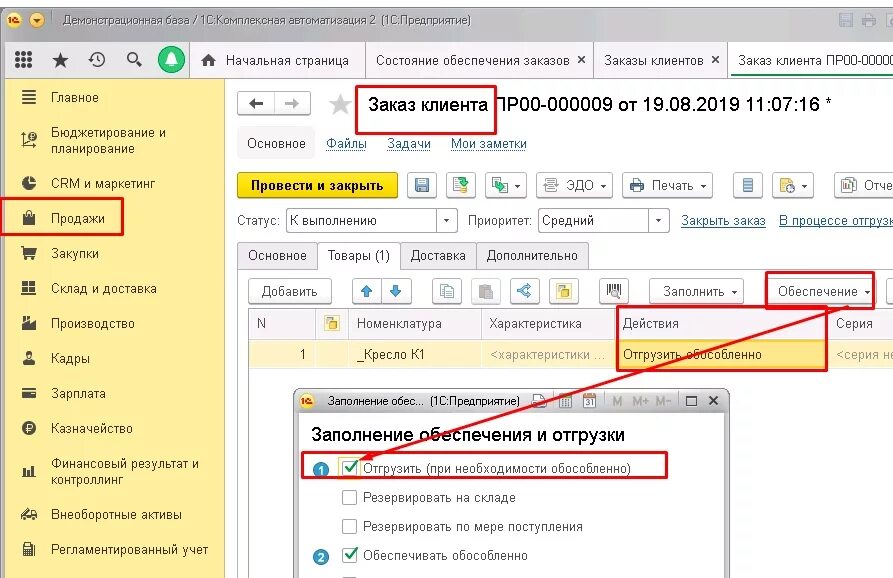Toggle Отгрузить (при необходимости обособленно) checkbox
The height and width of the screenshot is (578, 893).
click(350, 468)
